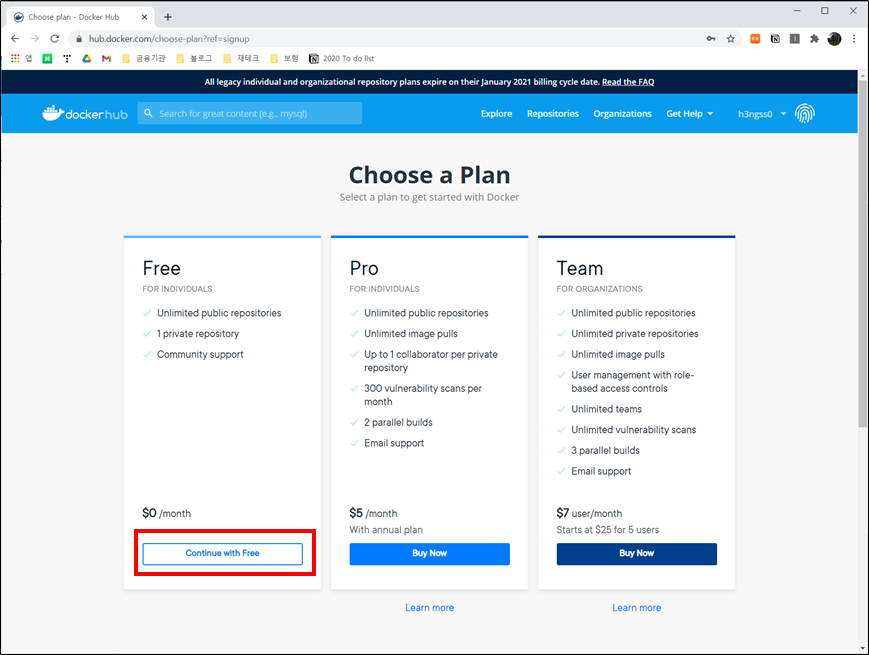Click '3 parallel builds' feature text
Screen dimensions: 869x655
(605, 451)
